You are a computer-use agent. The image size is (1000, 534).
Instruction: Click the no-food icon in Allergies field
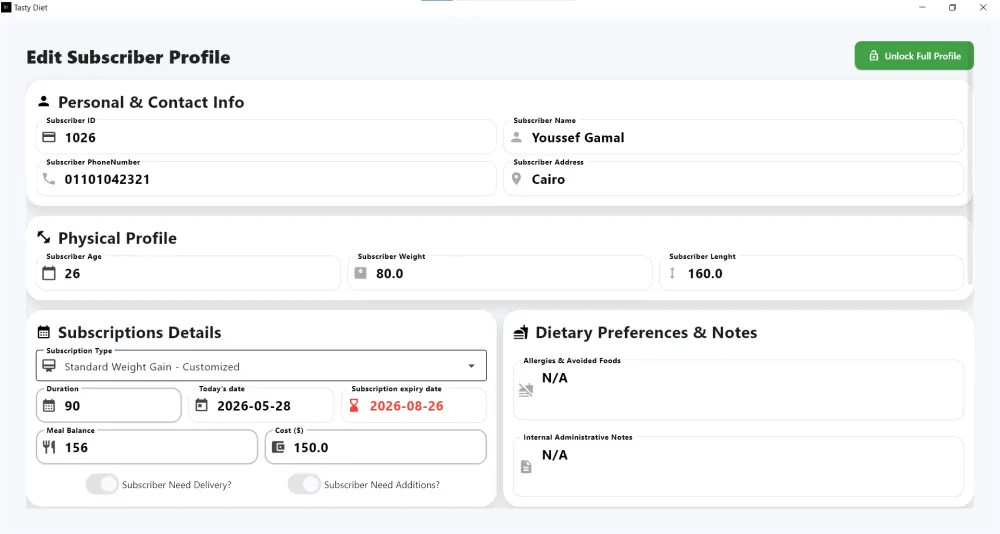(526, 390)
